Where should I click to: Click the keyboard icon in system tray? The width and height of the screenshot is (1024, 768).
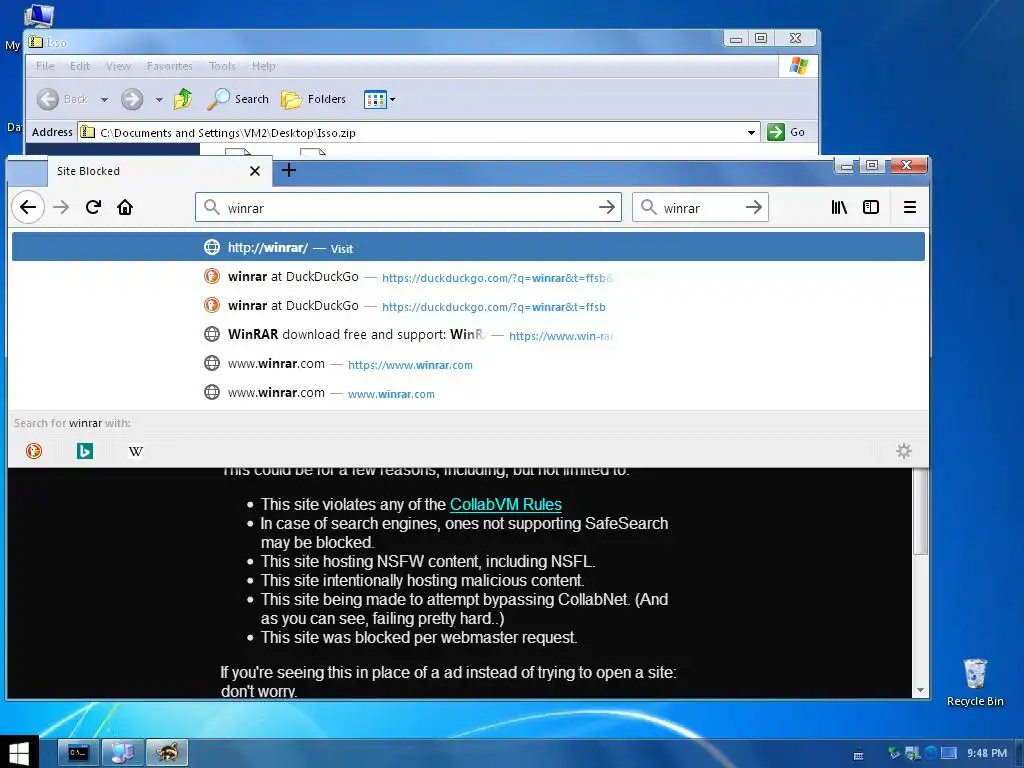[x=859, y=756]
